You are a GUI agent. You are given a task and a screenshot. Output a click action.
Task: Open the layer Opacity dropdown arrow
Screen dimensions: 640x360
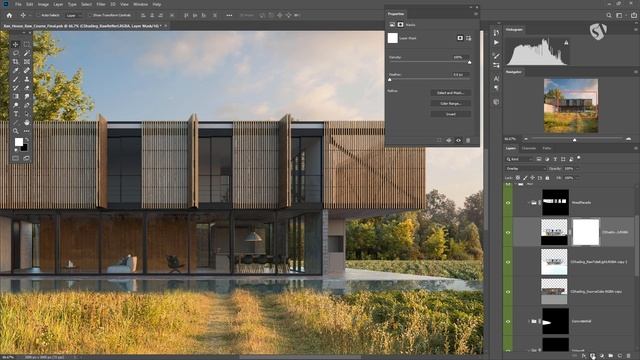coord(577,169)
